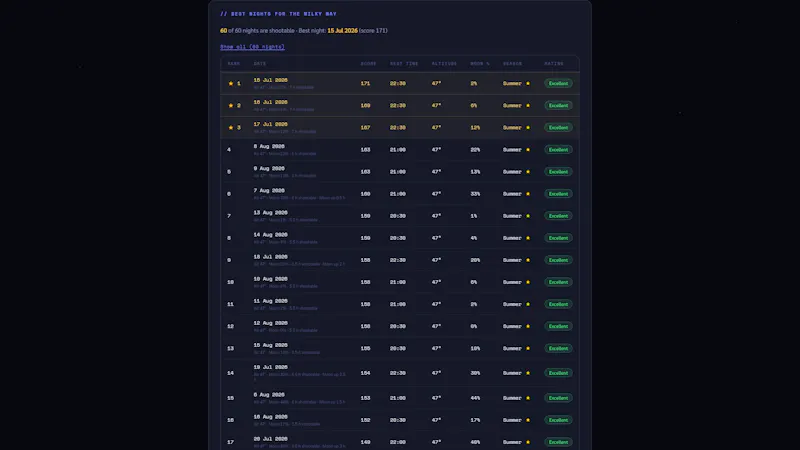This screenshot has width=800, height=450.
Task: Click the Excellent badge for 17 Jul 2026
Action: [x=558, y=128]
